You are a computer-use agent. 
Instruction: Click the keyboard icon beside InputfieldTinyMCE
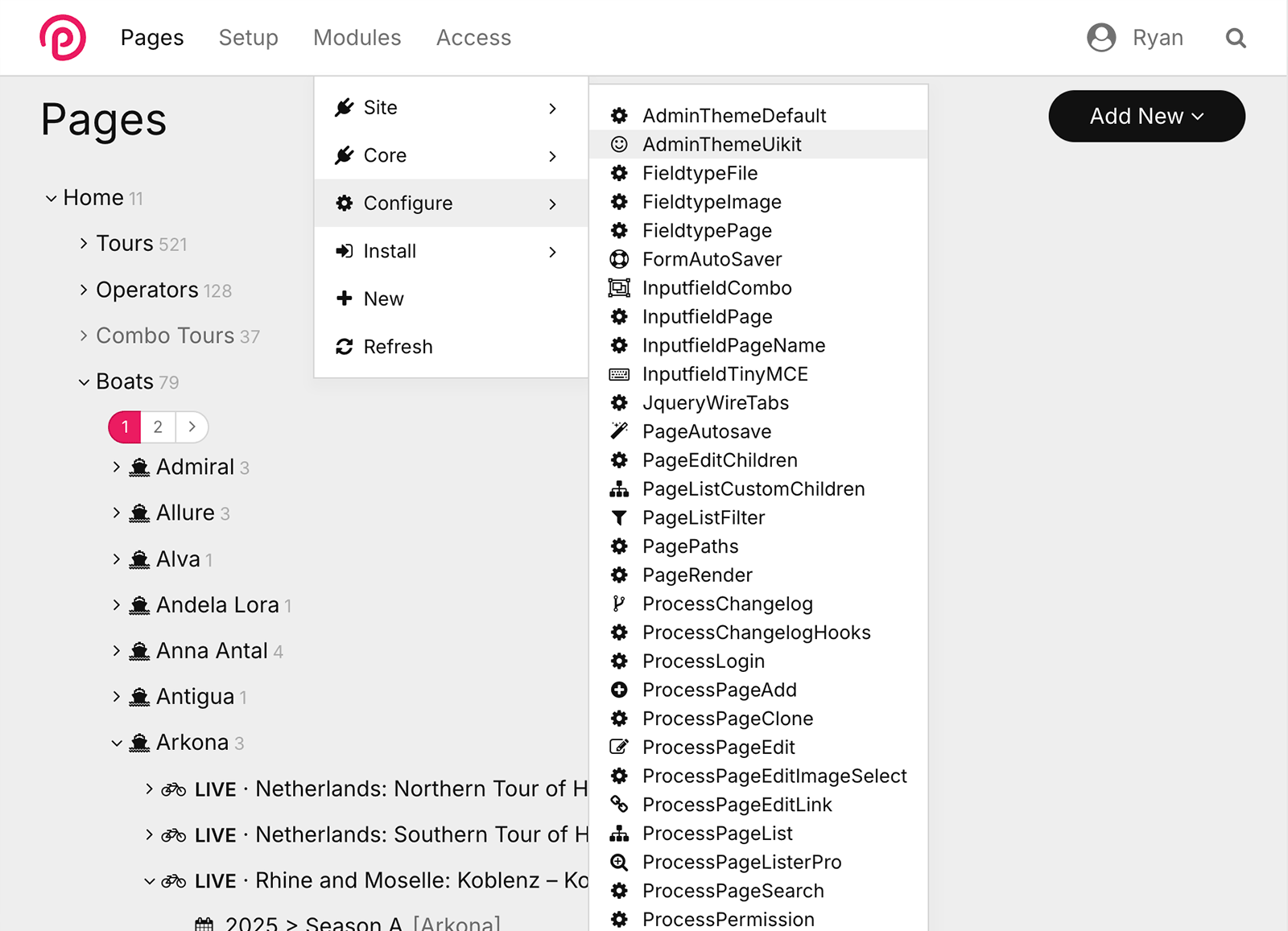coord(619,374)
